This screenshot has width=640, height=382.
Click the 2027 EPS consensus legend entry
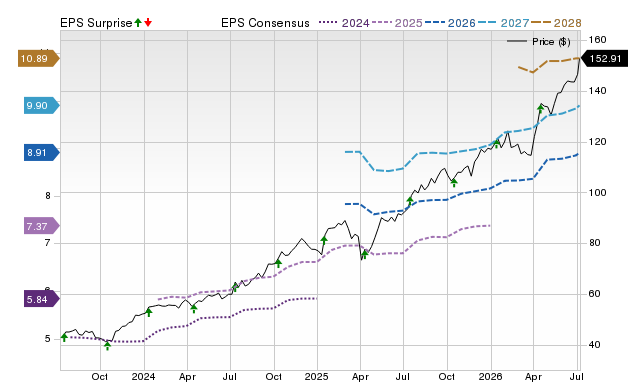[503, 23]
